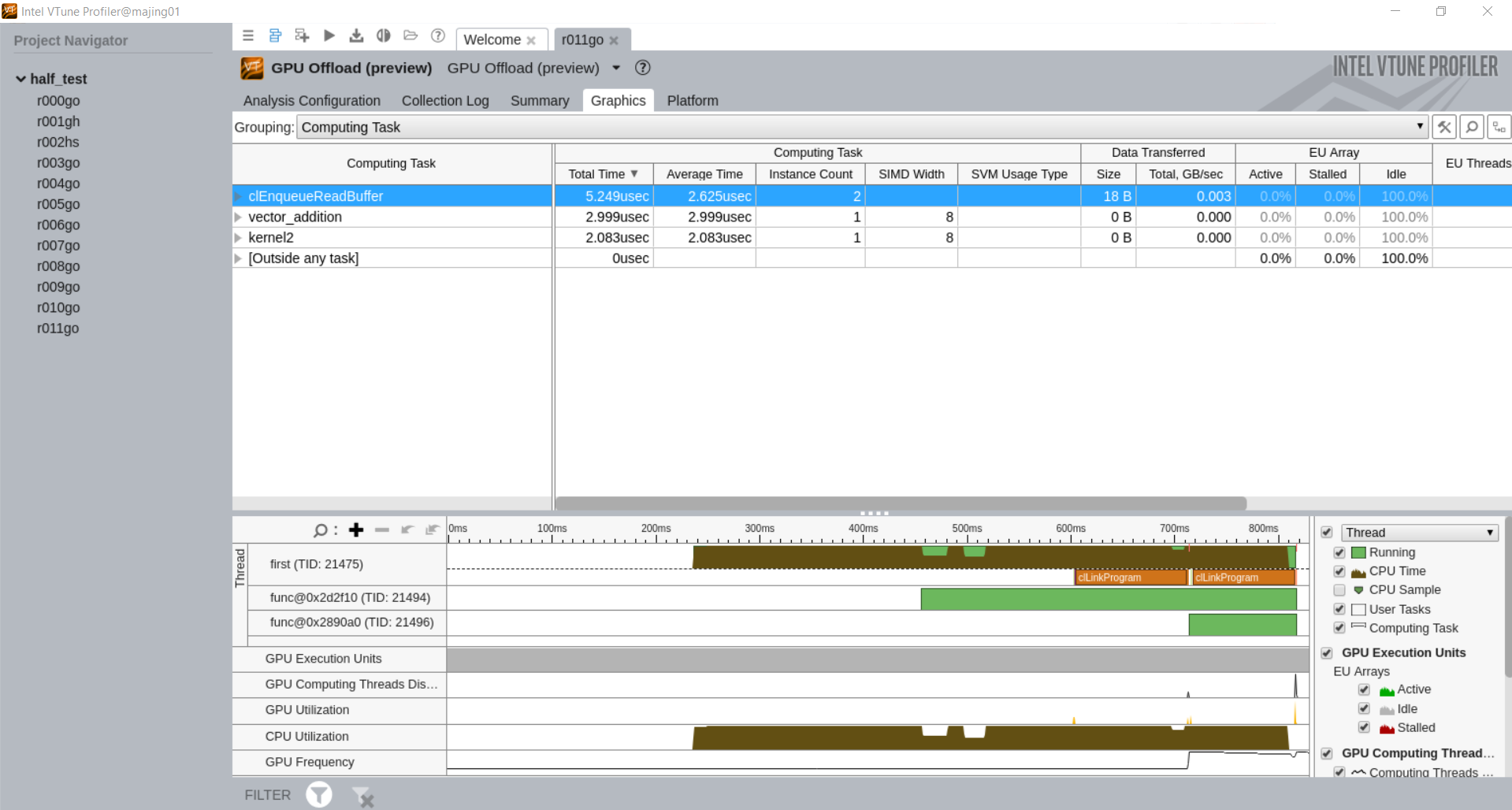The image size is (1512, 810).
Task: Click the 400ms mark on the timeline ruler
Action: point(864,529)
